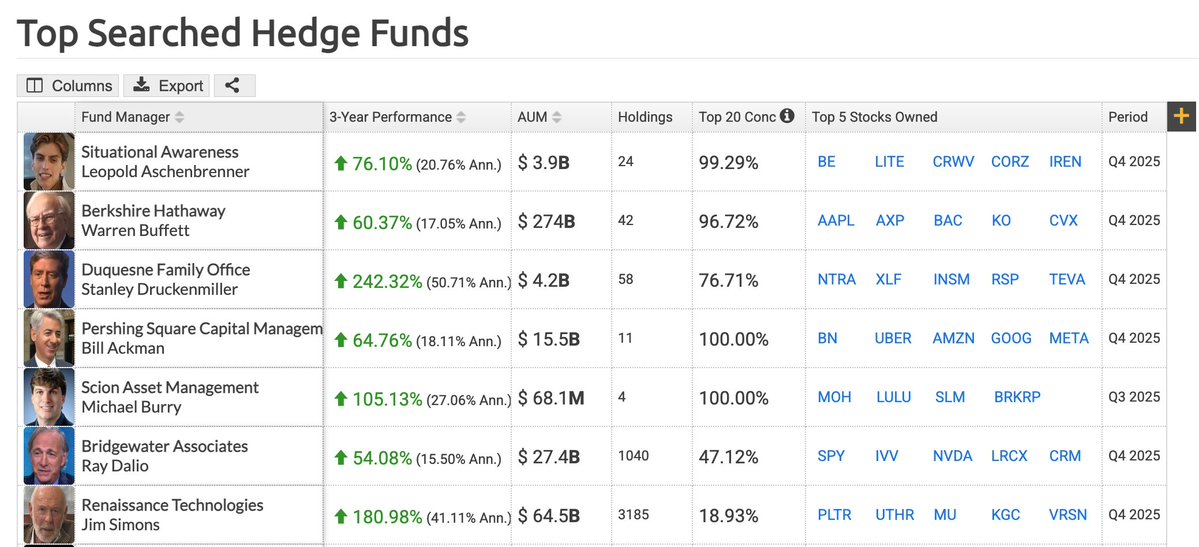The width and height of the screenshot is (1199, 547).
Task: Click the LITE ticker link
Action: 889,162
